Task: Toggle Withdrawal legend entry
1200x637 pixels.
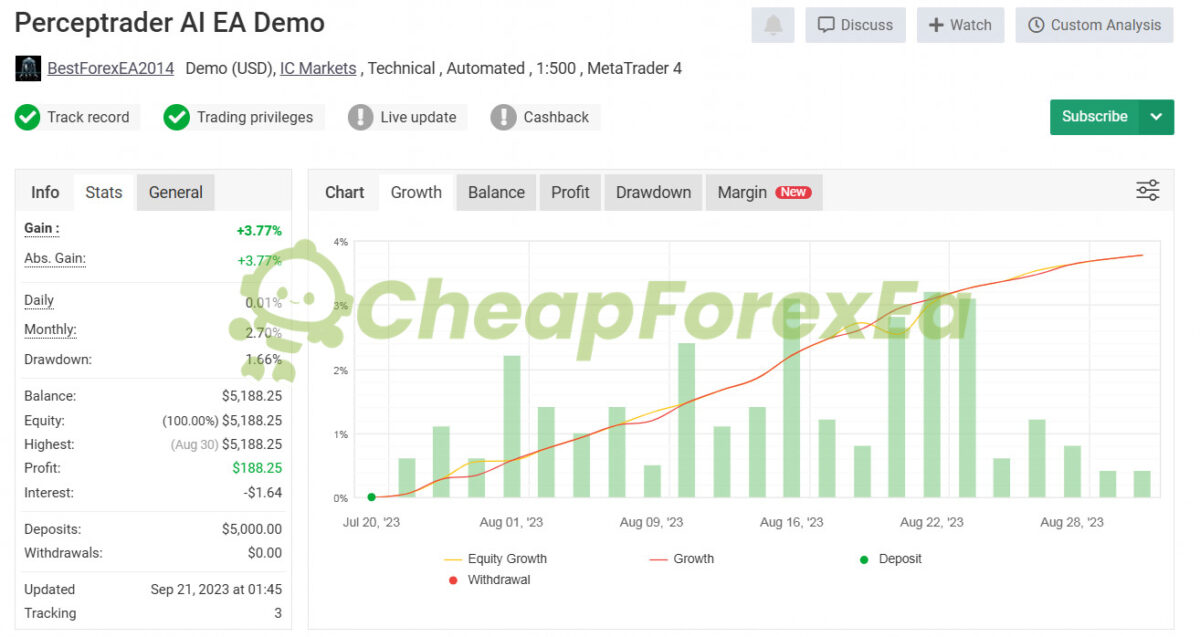Action: tap(489, 580)
